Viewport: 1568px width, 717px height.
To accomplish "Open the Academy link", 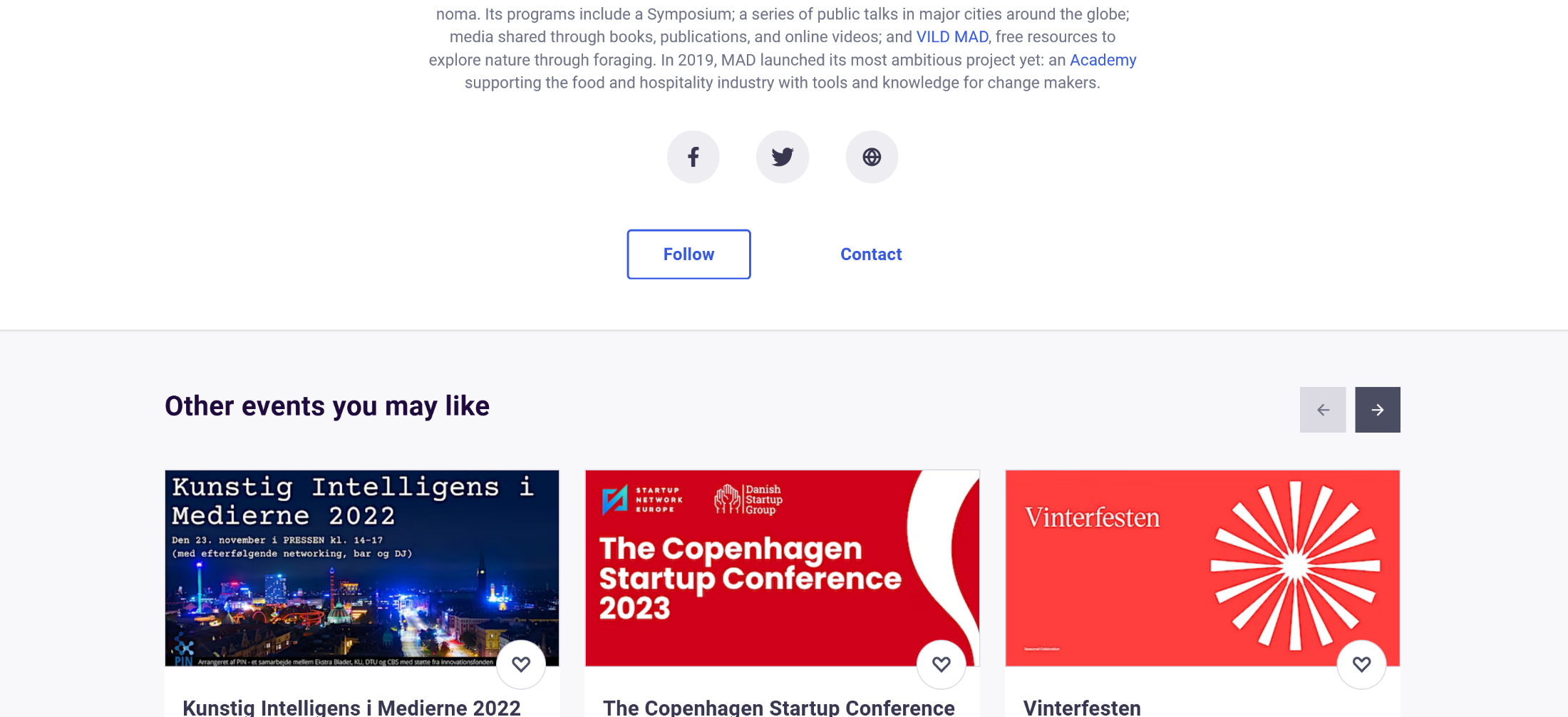I will (1103, 60).
